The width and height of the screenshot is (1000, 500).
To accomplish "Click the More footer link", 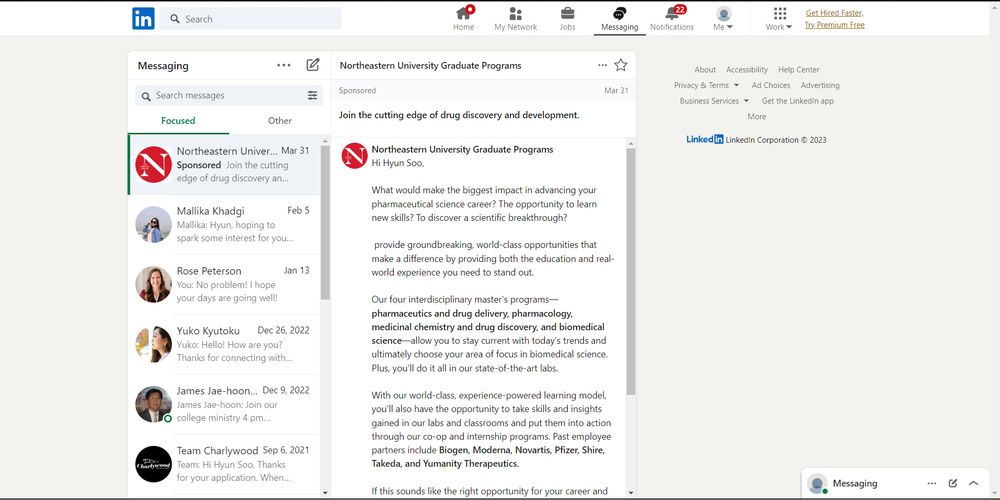I will click(x=757, y=117).
